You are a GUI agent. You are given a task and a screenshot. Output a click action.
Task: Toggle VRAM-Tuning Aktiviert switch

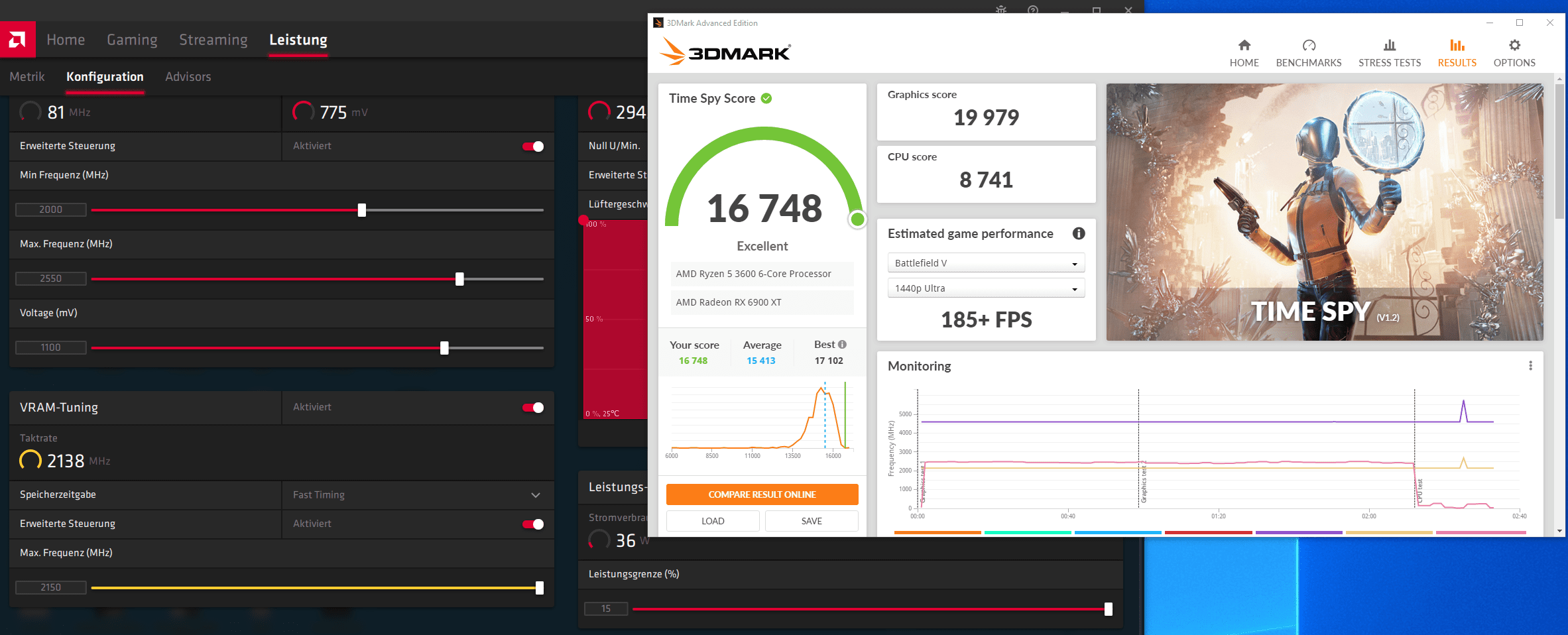[x=533, y=408]
